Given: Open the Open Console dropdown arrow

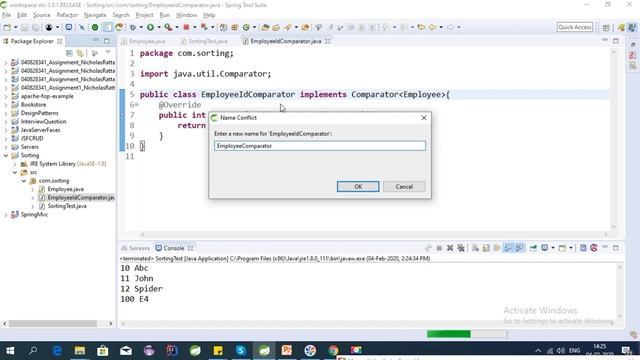Looking at the screenshot, I should (x=571, y=248).
